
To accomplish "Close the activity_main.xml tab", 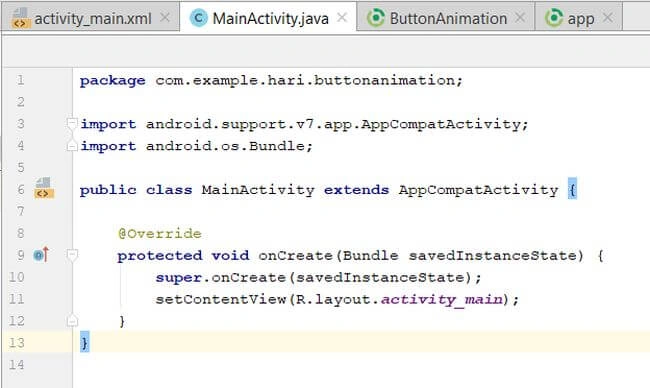I will tap(165, 17).
